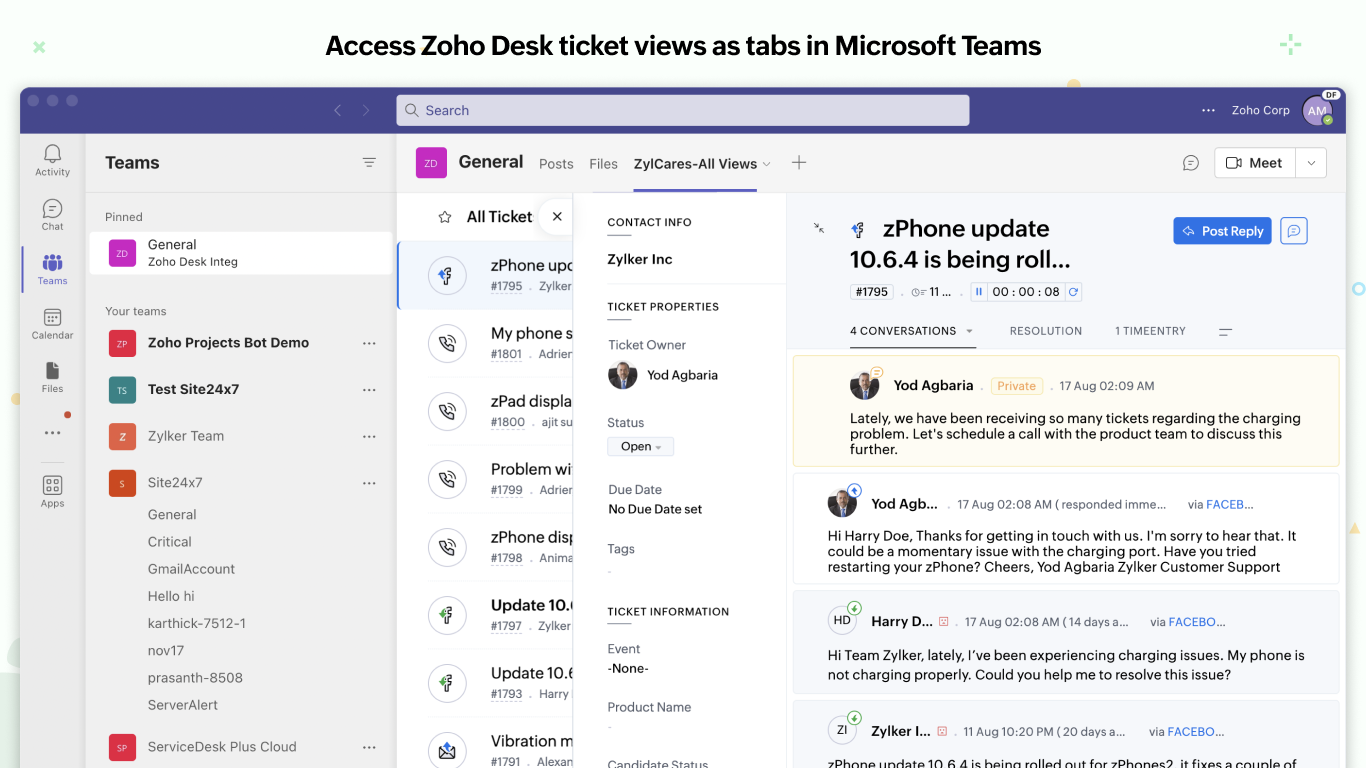1366x768 pixels.
Task: Open the Meet dropdown arrow
Action: [x=1311, y=163]
